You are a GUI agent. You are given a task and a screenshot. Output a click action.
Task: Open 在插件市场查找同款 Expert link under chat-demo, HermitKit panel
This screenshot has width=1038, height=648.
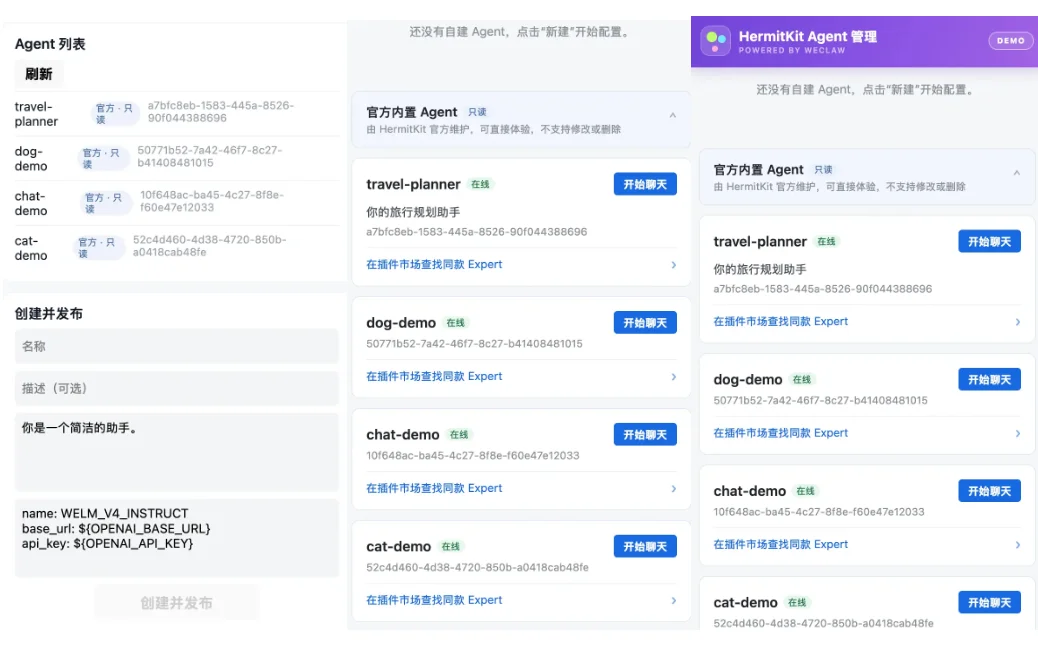tap(780, 544)
